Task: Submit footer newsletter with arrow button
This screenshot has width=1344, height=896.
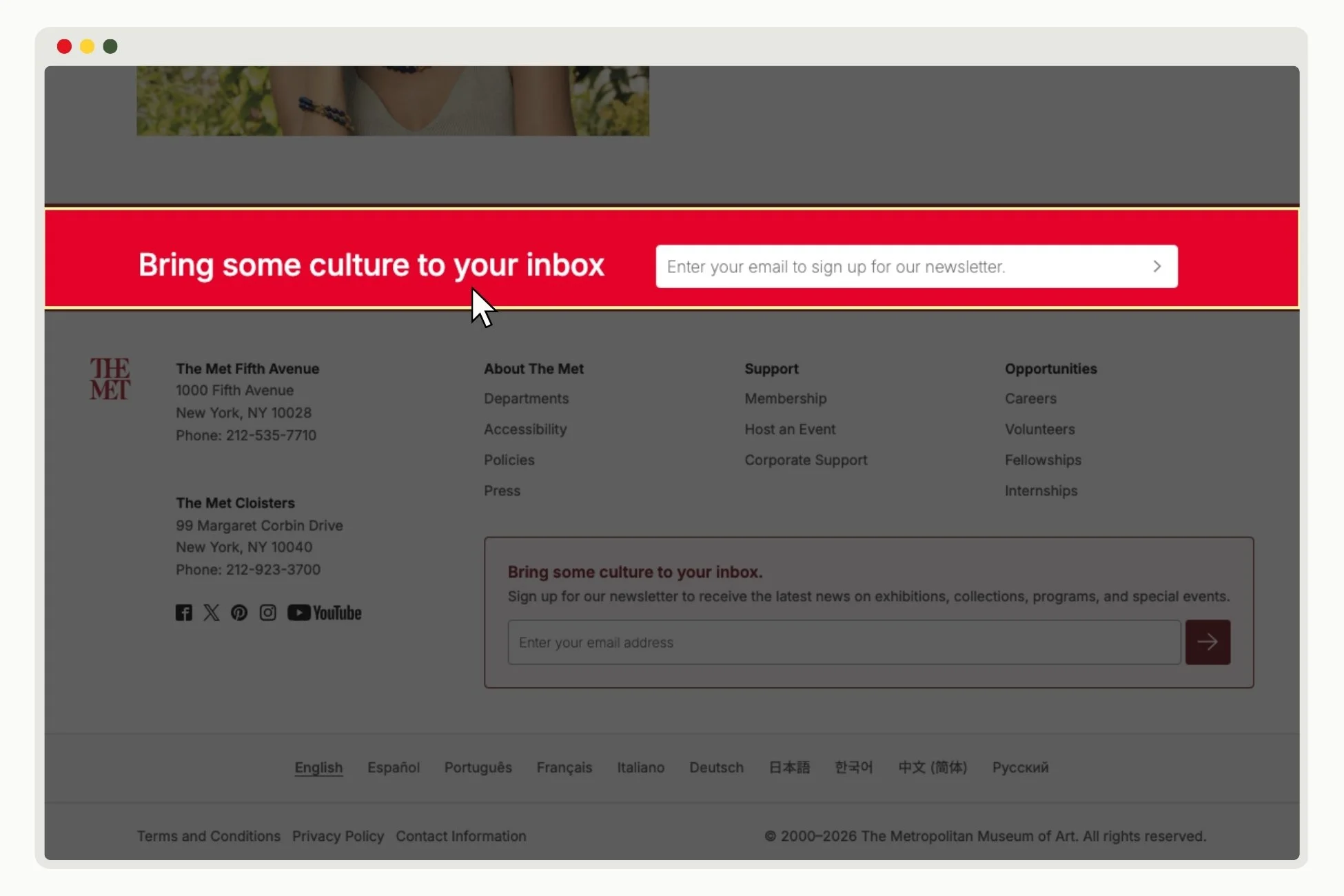Action: pyautogui.click(x=1208, y=642)
